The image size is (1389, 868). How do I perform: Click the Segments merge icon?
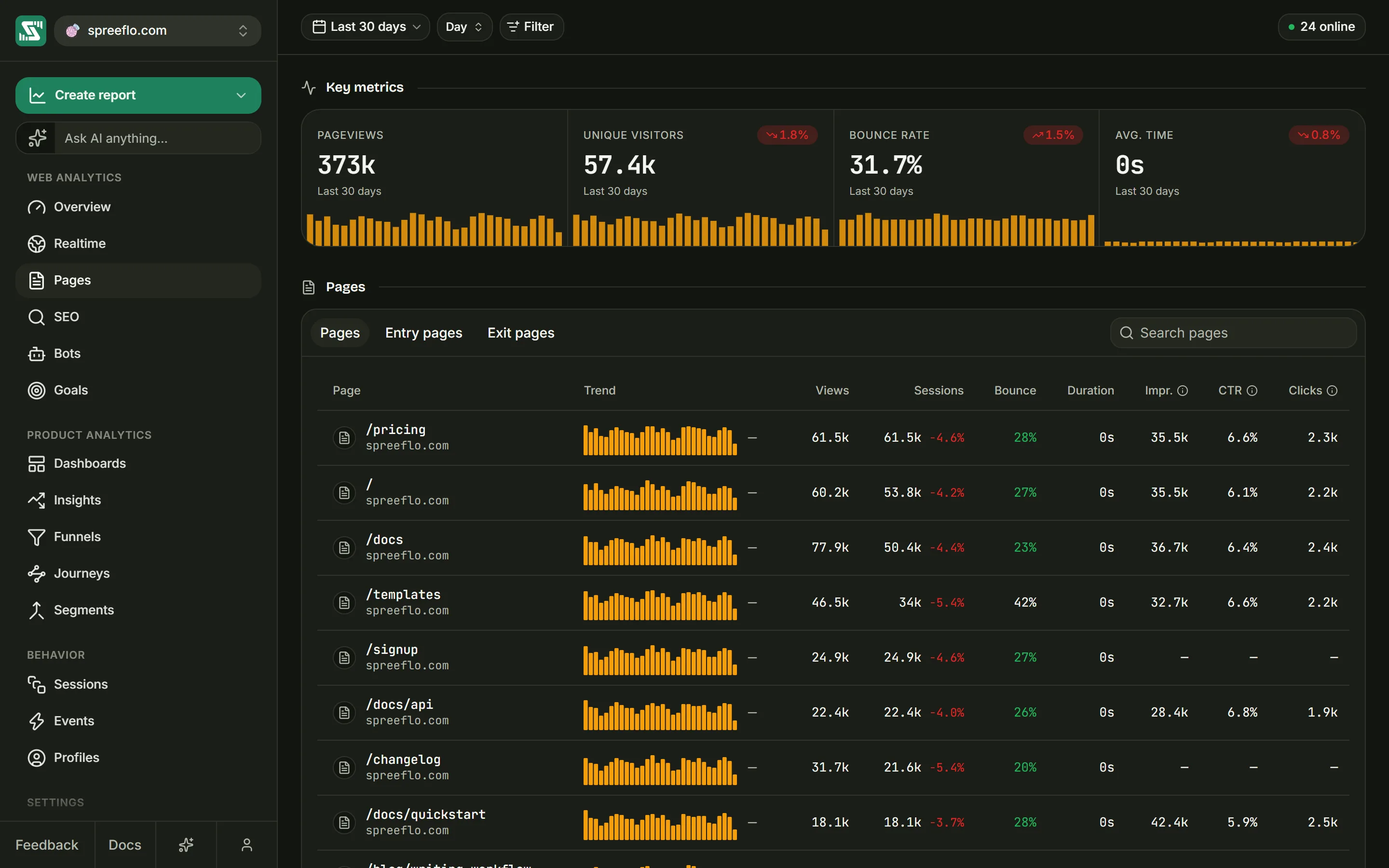[37, 610]
